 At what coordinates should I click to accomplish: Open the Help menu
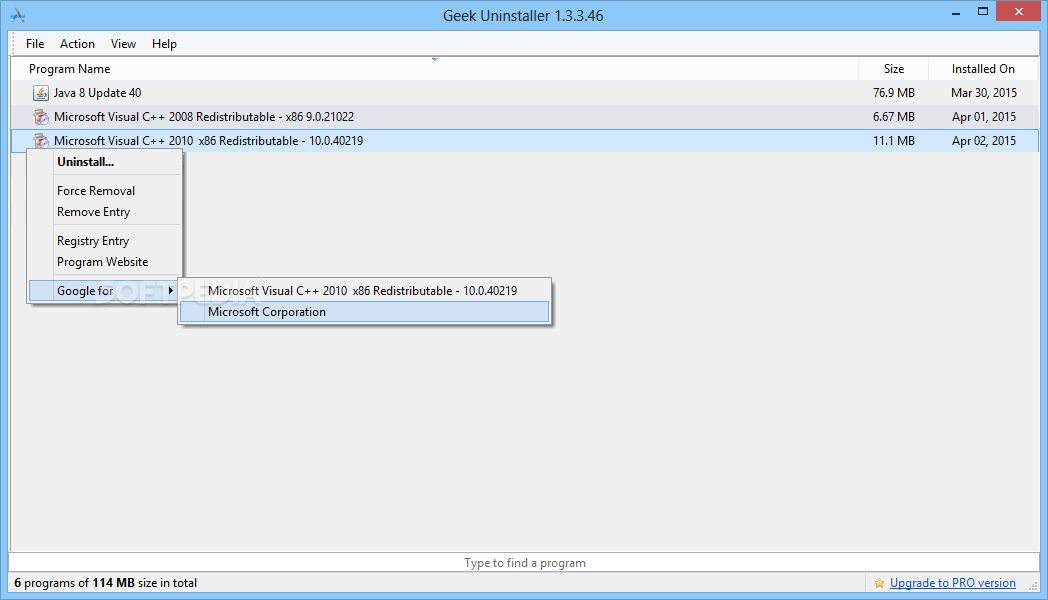[164, 43]
